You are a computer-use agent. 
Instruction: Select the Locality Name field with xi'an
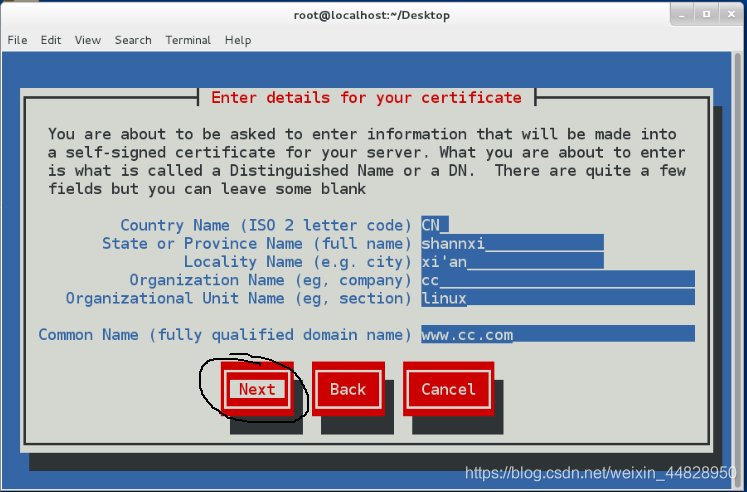tap(512, 261)
